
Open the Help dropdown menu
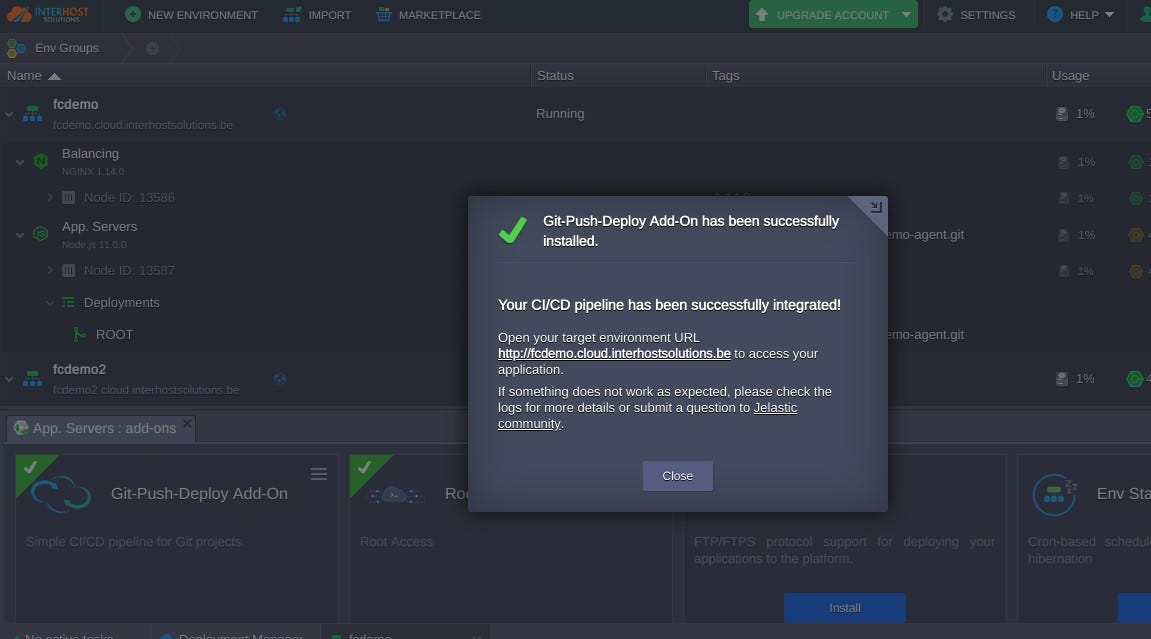tap(1080, 15)
